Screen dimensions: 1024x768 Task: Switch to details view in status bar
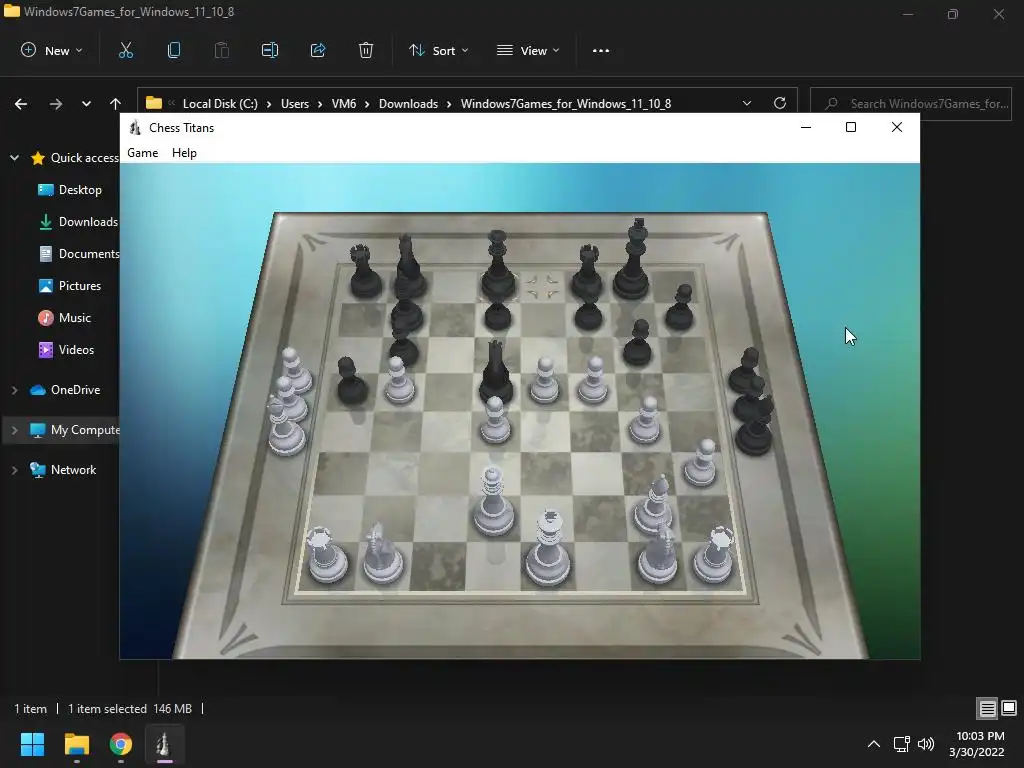987,708
